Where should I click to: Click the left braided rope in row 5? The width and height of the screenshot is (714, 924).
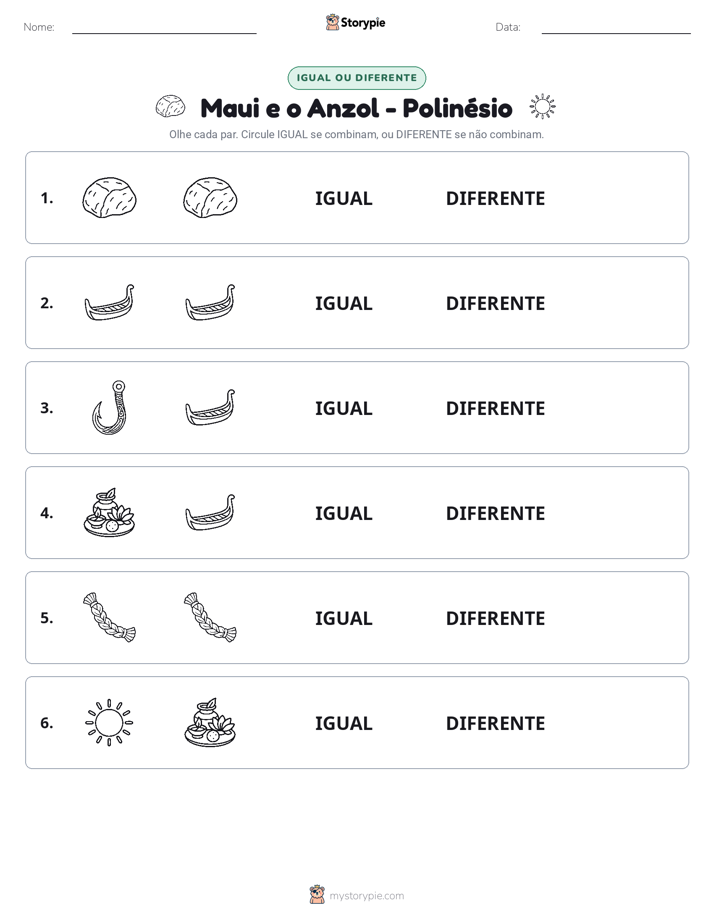[110, 618]
